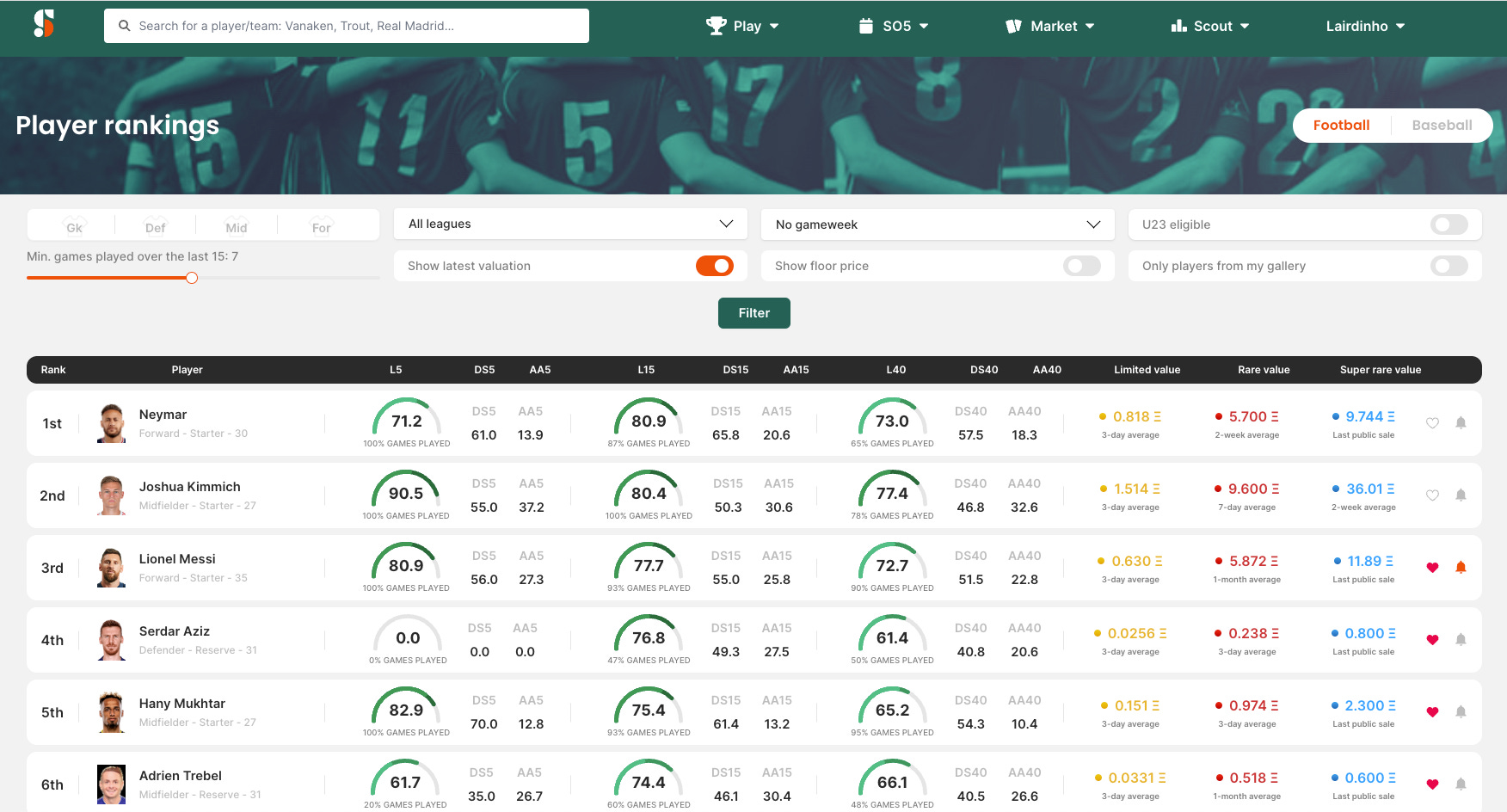The height and width of the screenshot is (812, 1507).
Task: Expand the Scout menu
Action: [x=1210, y=26]
